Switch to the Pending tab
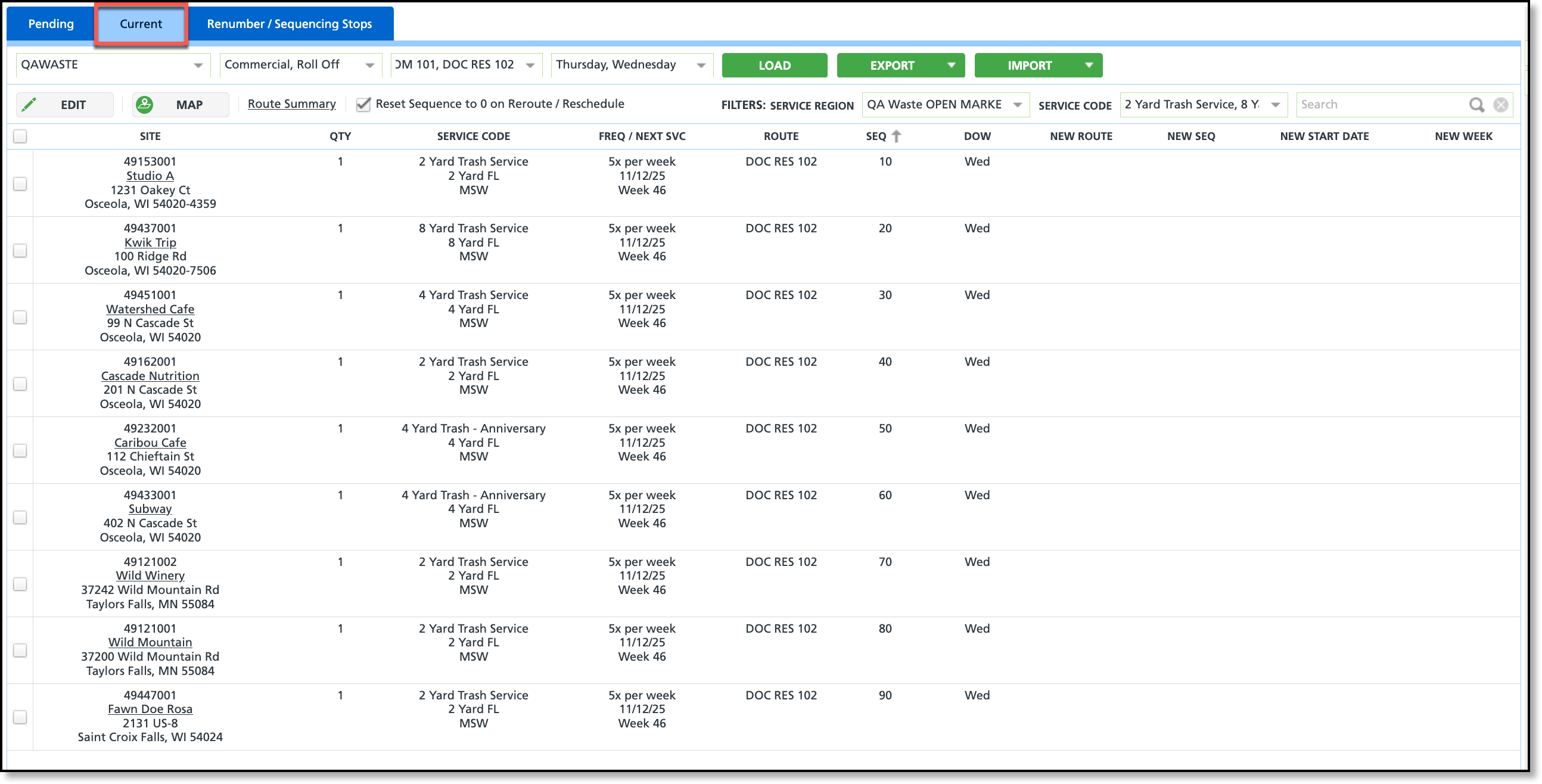The image size is (1542, 784). pos(51,24)
